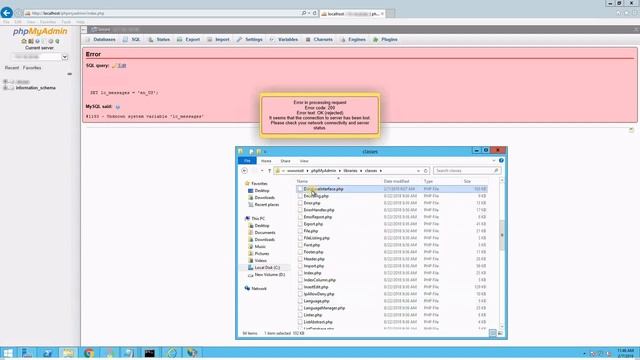Screen dimensions: 640x360
Task: Open Share ribbon tab in Explorer
Action: click(x=285, y=161)
